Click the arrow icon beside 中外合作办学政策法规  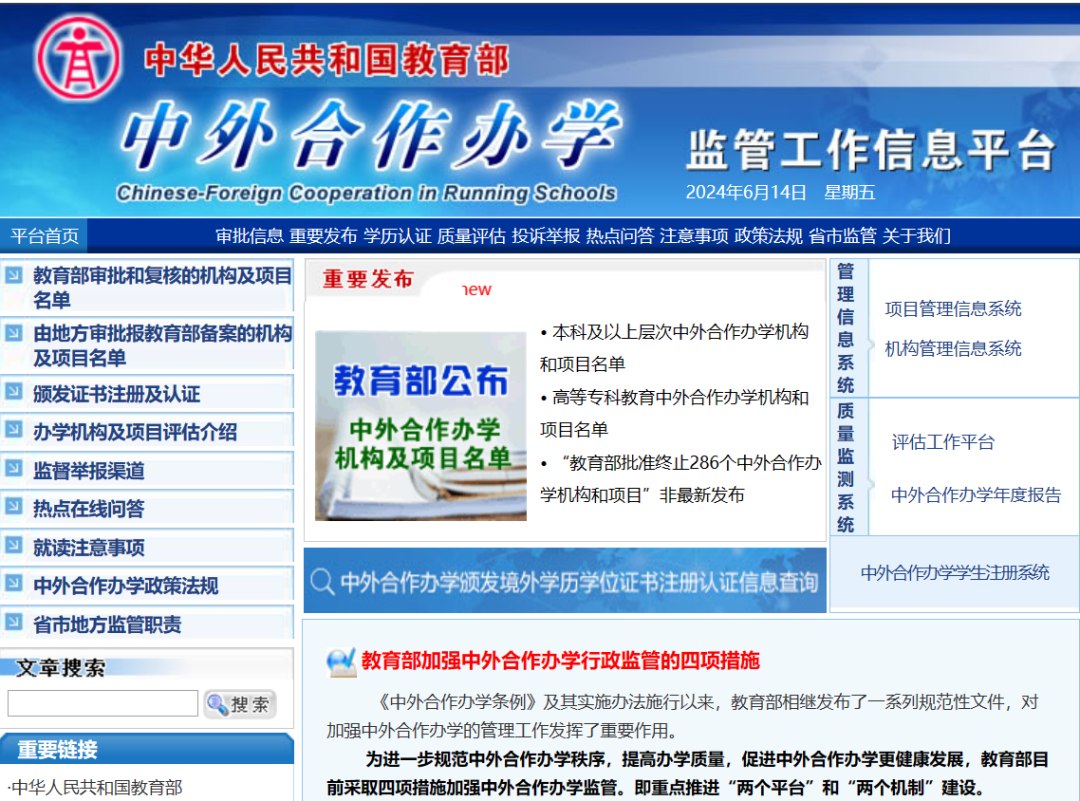pos(14,583)
